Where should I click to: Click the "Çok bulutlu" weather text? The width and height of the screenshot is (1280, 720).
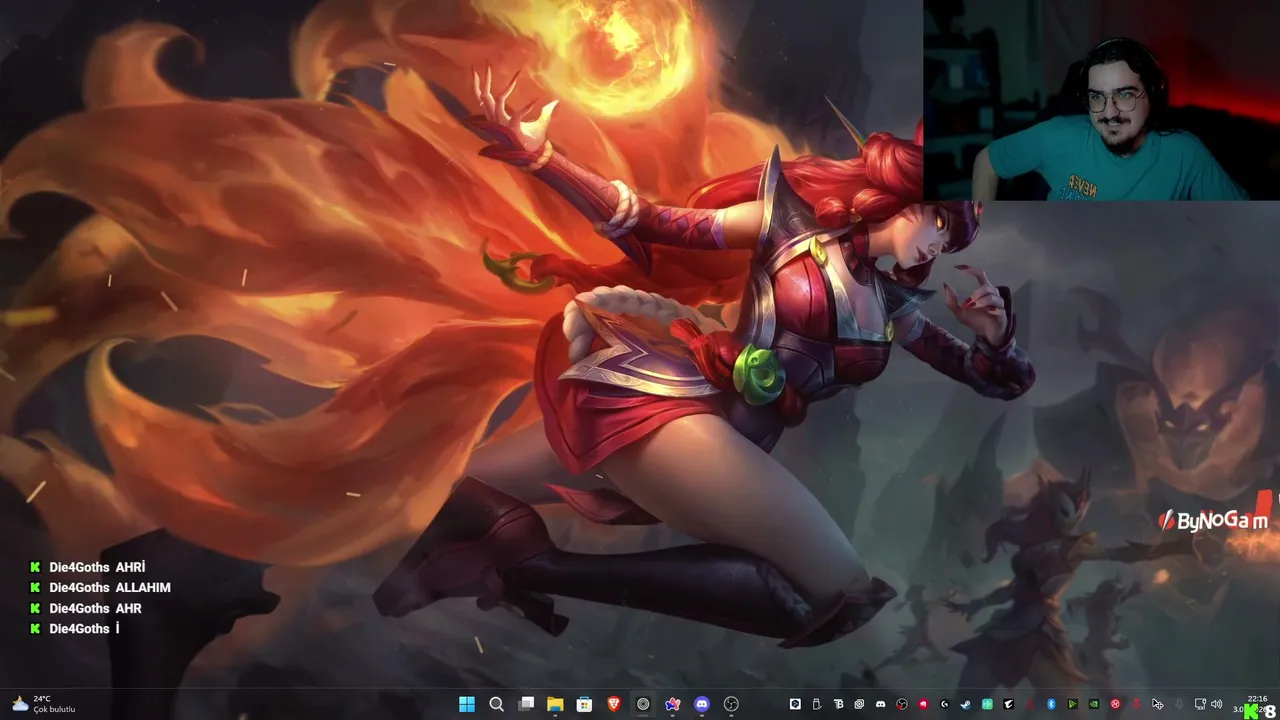[55, 709]
